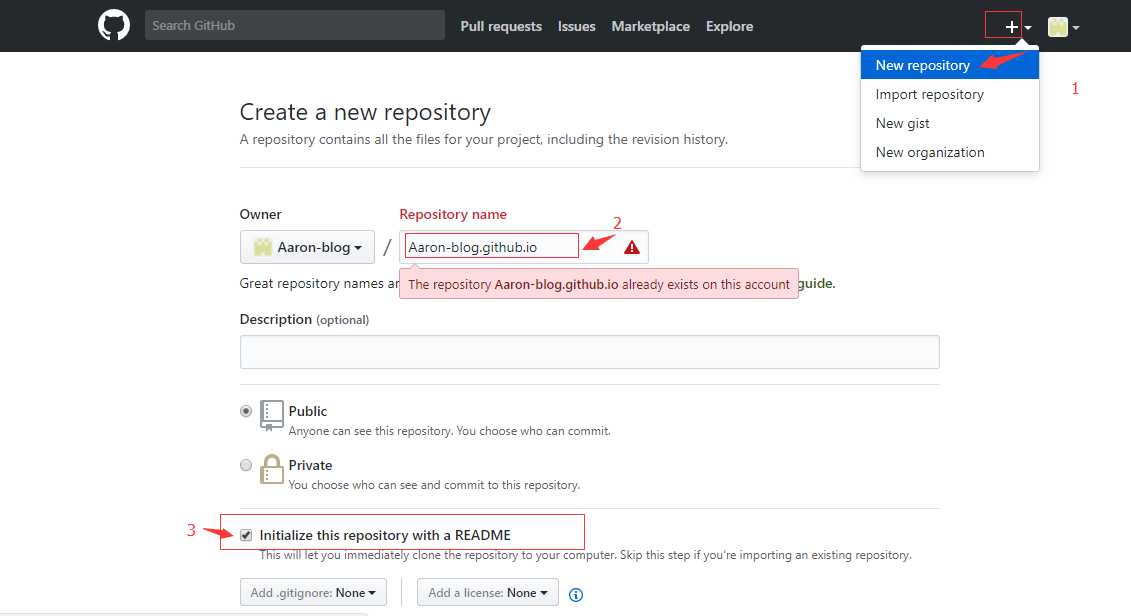The image size is (1131, 616).
Task: Toggle Initialize this repository with a README
Action: pyautogui.click(x=246, y=535)
